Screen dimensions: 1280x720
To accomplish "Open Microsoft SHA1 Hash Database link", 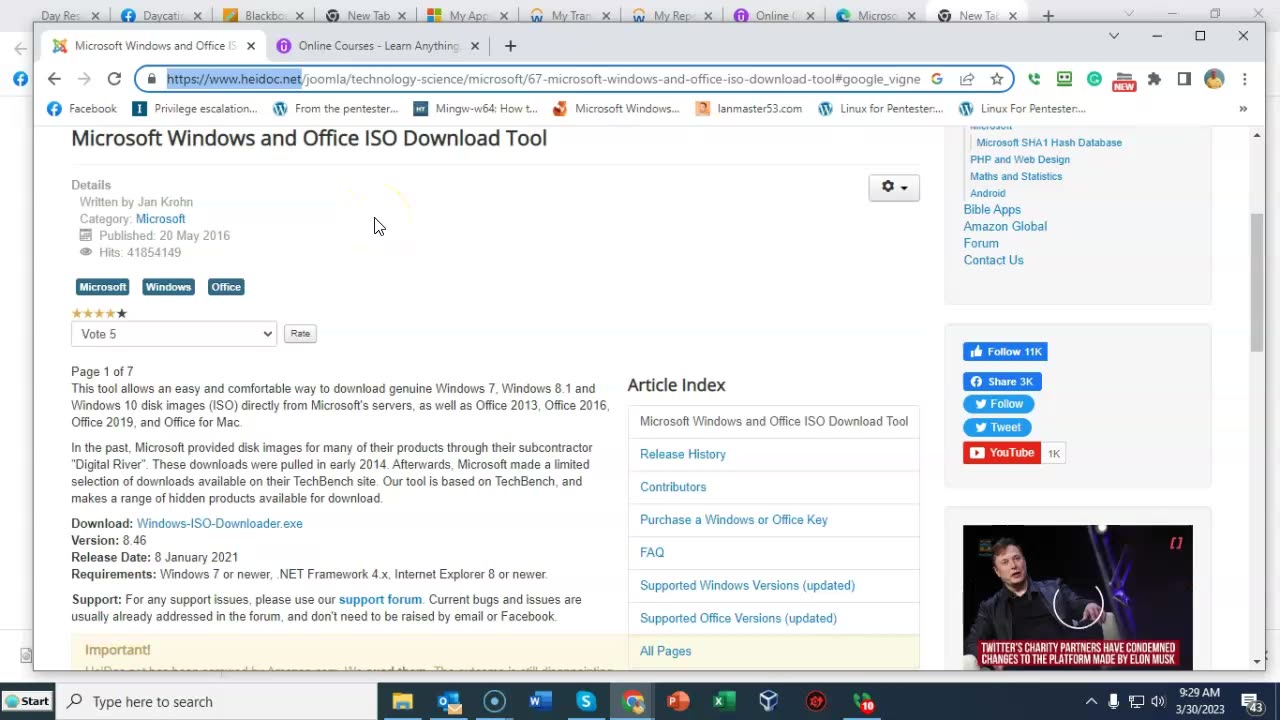I will tap(1049, 143).
